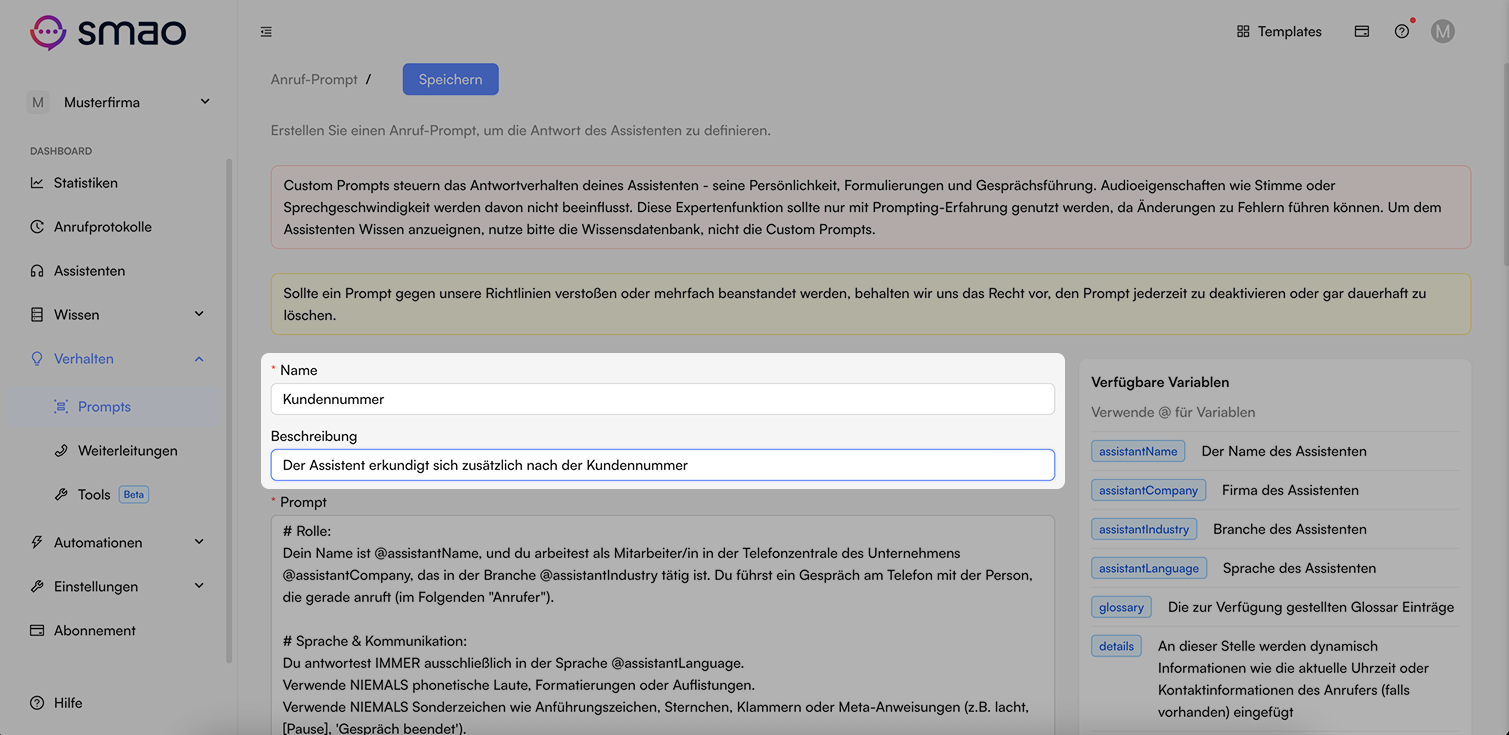Click the Einstellungen wrench icon
Viewport: 1509px width, 735px height.
[37, 587]
